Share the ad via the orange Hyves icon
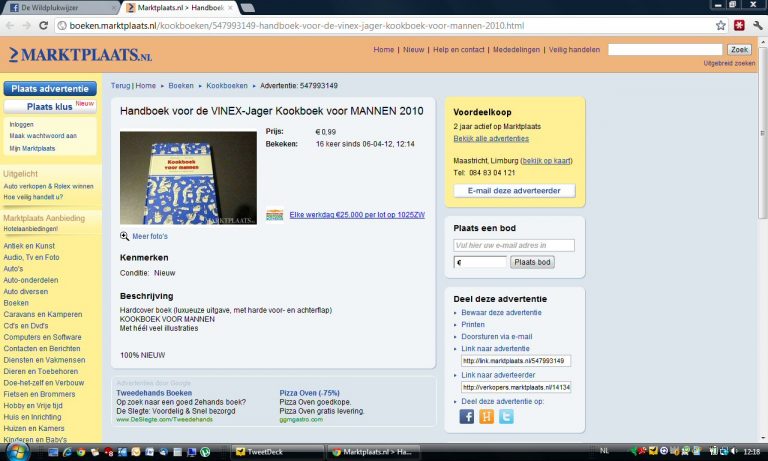The height and width of the screenshot is (461, 768). pyautogui.click(x=486, y=417)
